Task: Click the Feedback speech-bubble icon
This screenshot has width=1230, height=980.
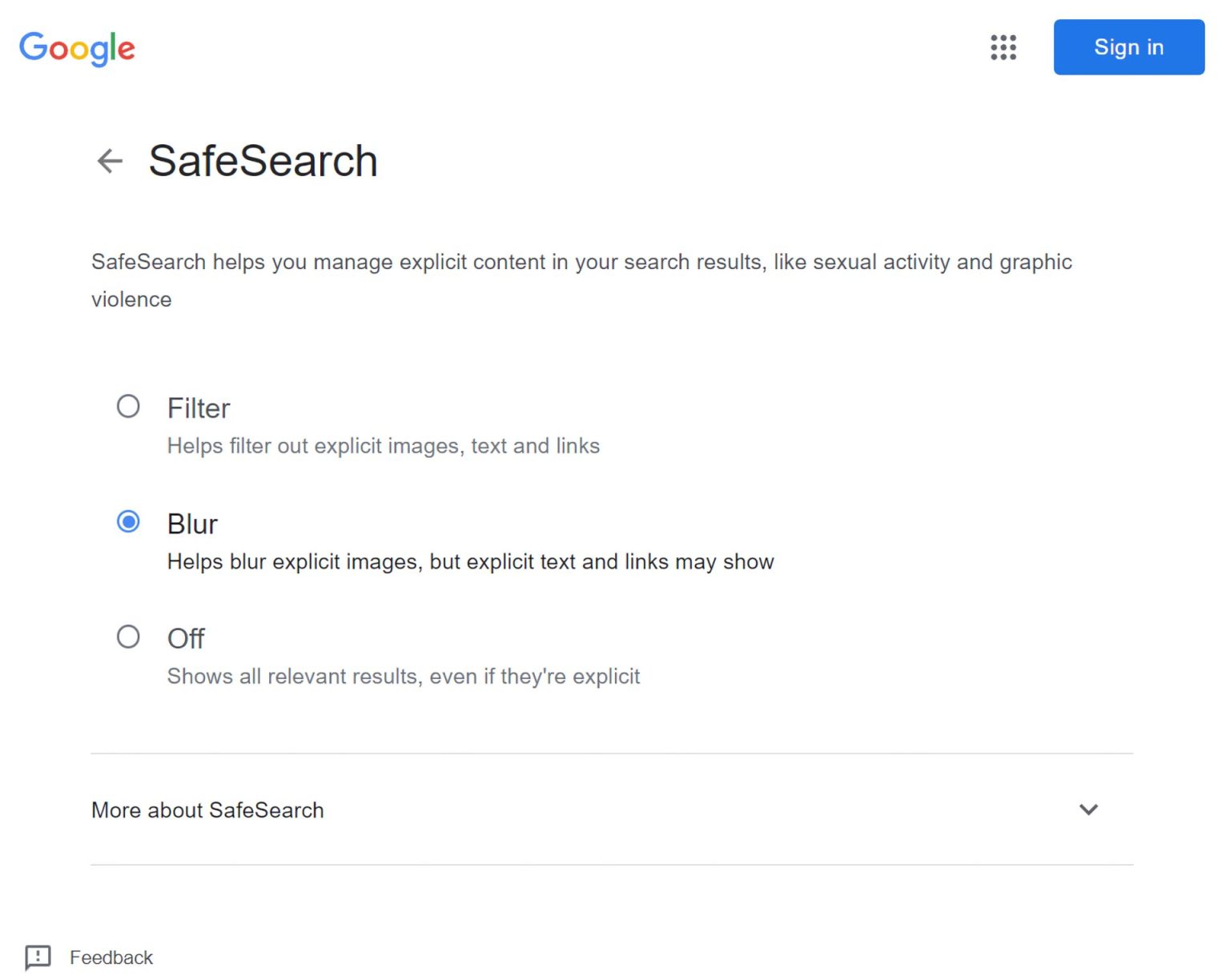Action: 38,957
